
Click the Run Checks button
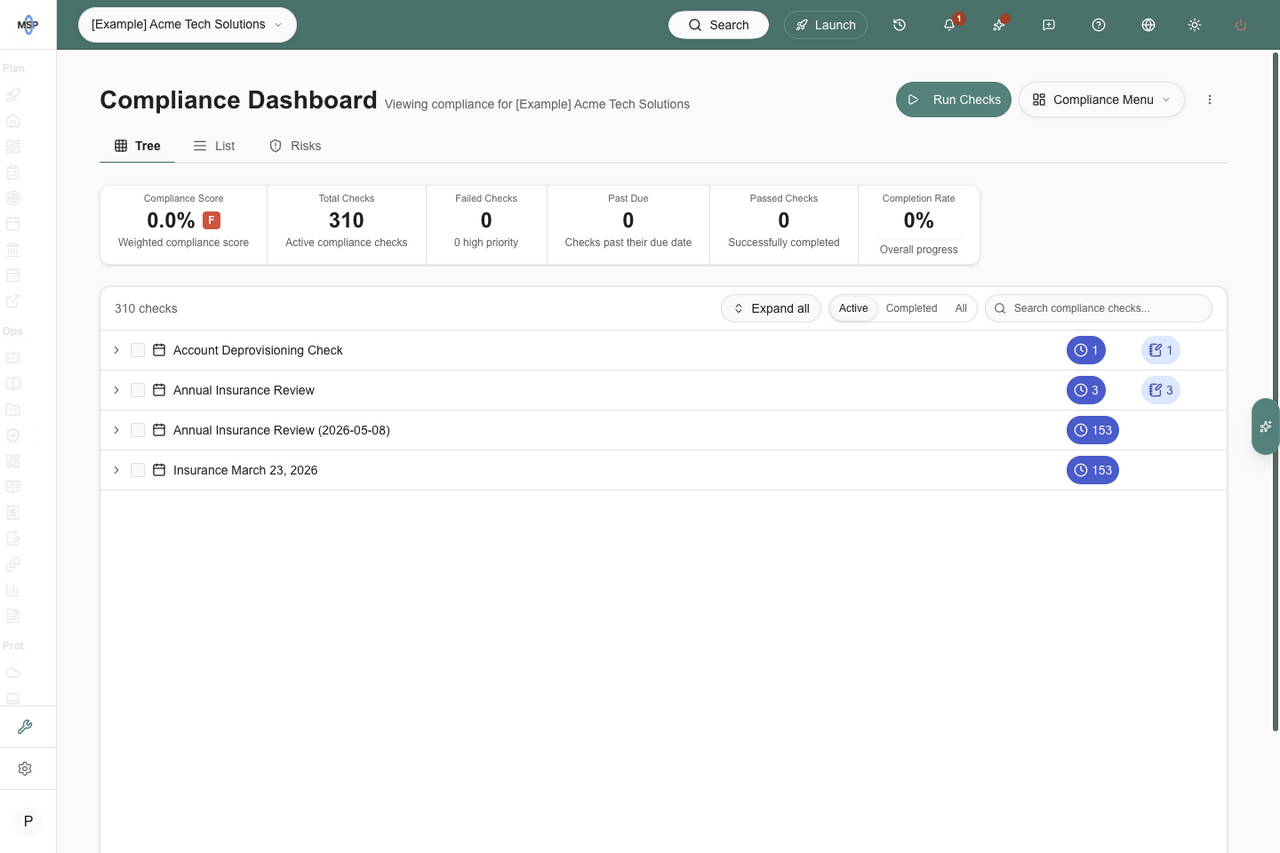coord(953,100)
